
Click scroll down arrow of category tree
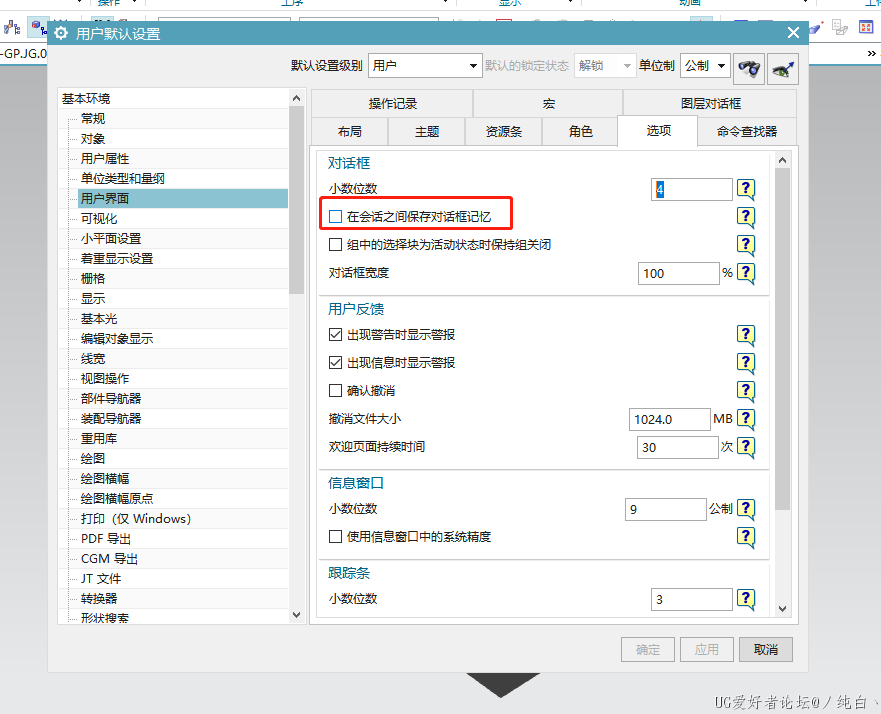(x=297, y=615)
